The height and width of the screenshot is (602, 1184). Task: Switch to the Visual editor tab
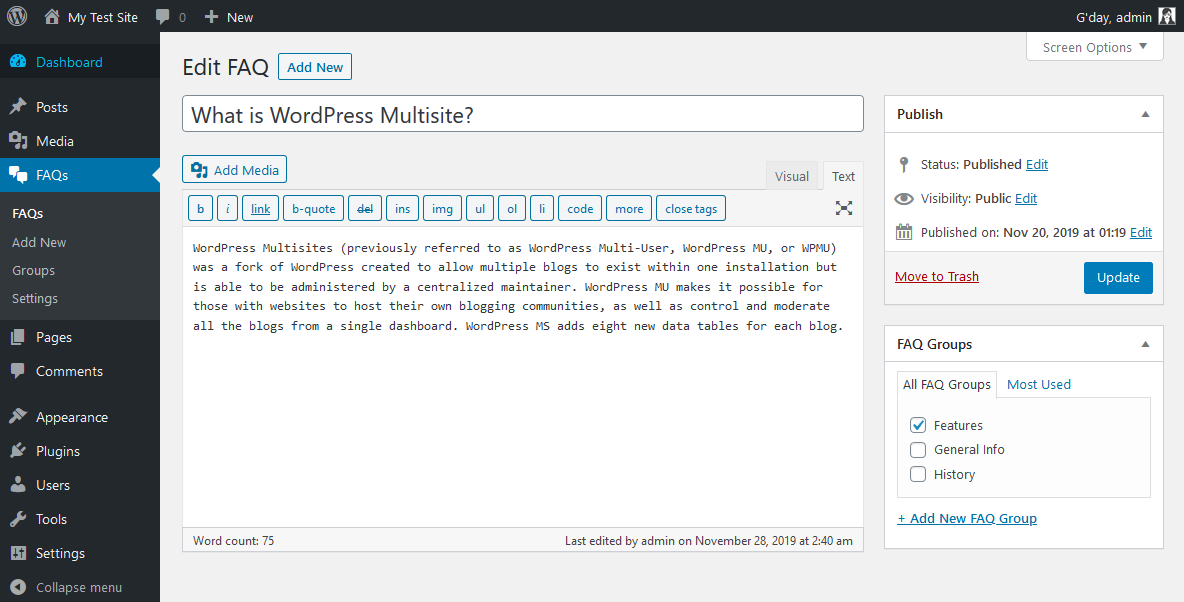click(791, 176)
